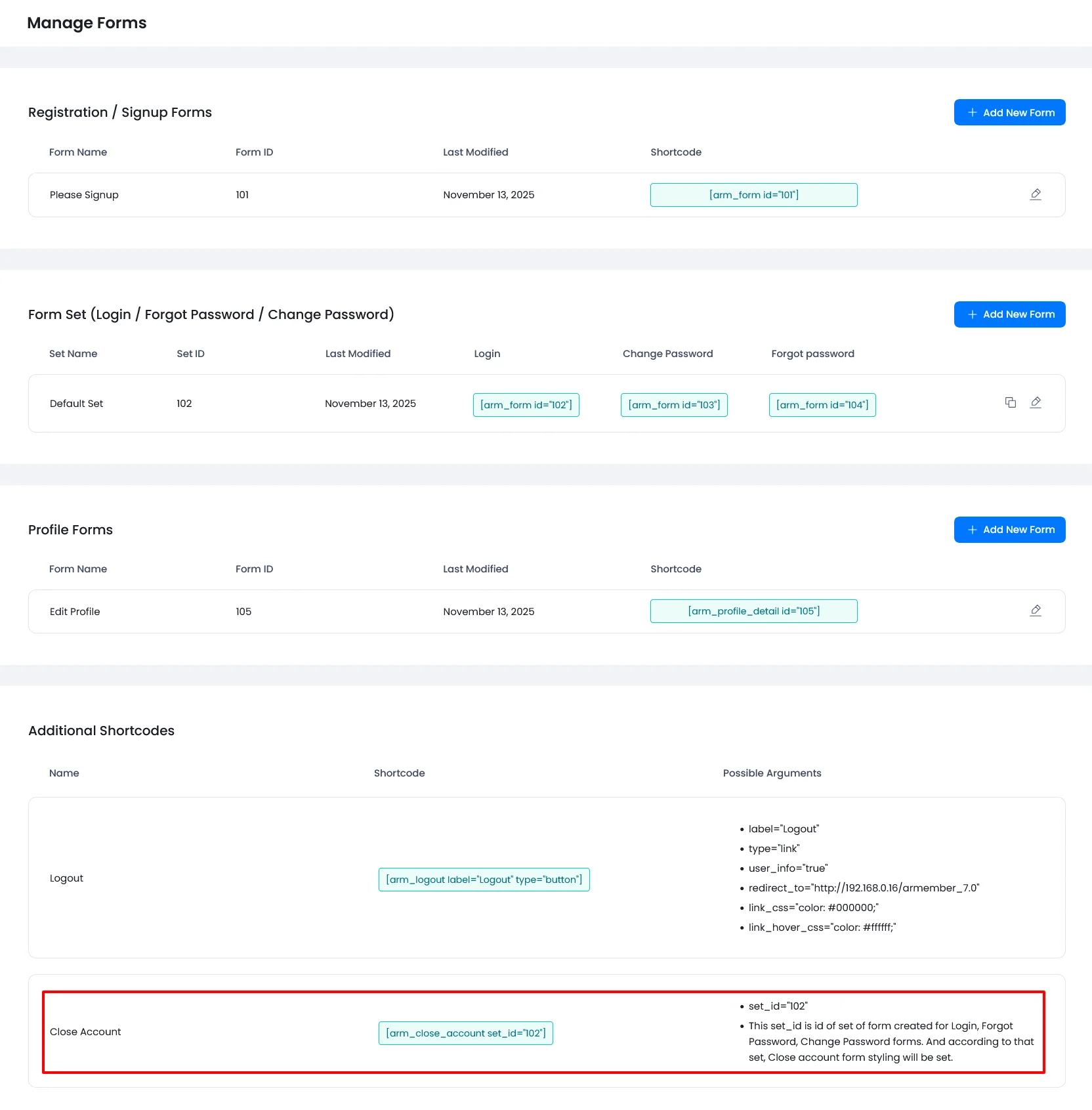Duplicate the Default Set using copy icon
The width and height of the screenshot is (1092, 1110).
click(x=1011, y=402)
